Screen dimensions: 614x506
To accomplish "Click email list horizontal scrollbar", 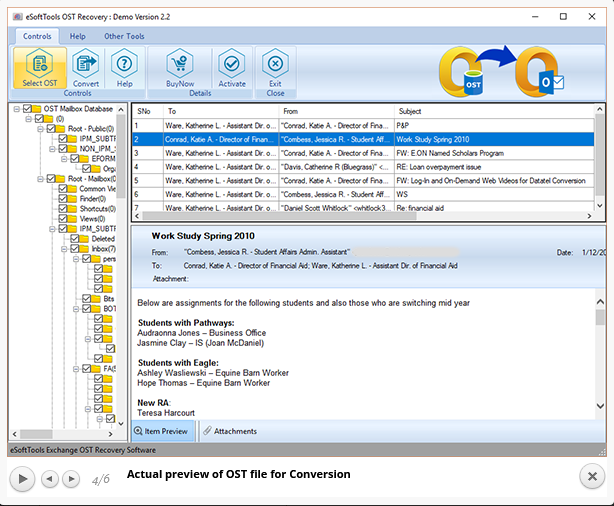I will pyautogui.click(x=279, y=216).
